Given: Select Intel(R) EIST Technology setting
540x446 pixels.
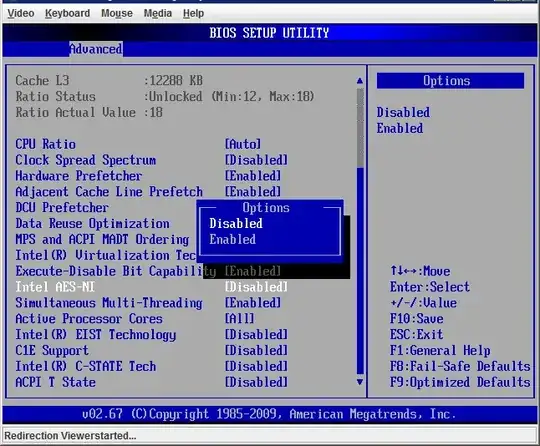Looking at the screenshot, I should tap(95, 335).
